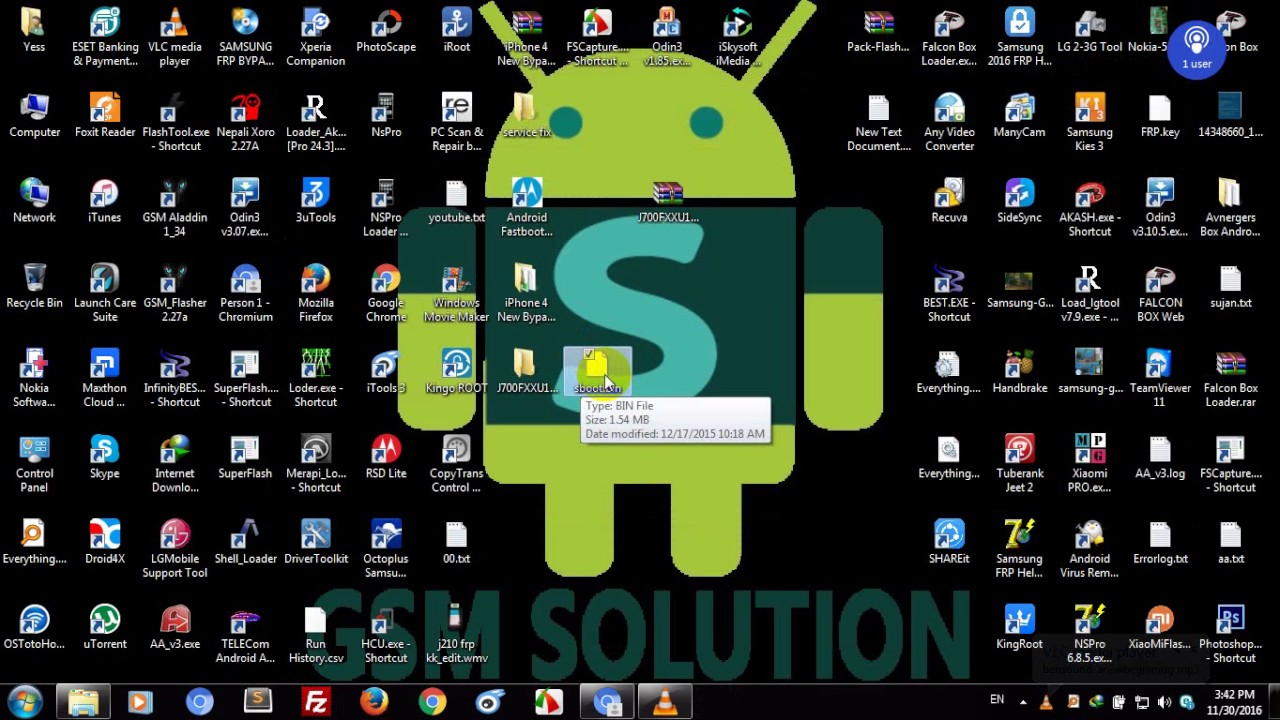Open Windows Explorer from the taskbar
Viewport: 1280px width, 720px height.
point(82,702)
